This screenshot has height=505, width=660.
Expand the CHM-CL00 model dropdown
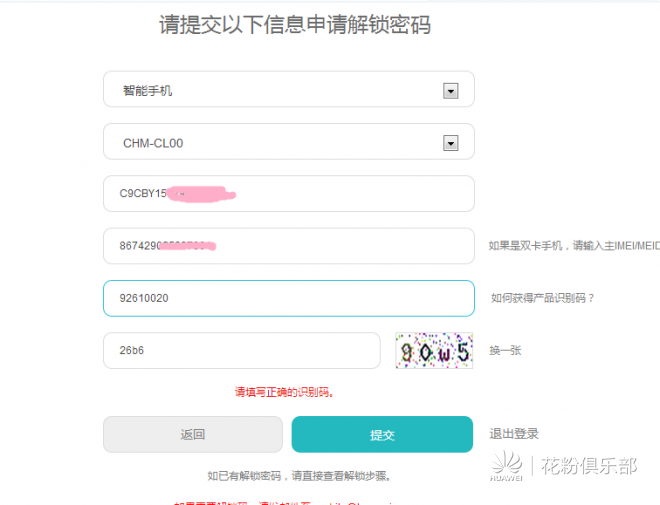click(289, 141)
